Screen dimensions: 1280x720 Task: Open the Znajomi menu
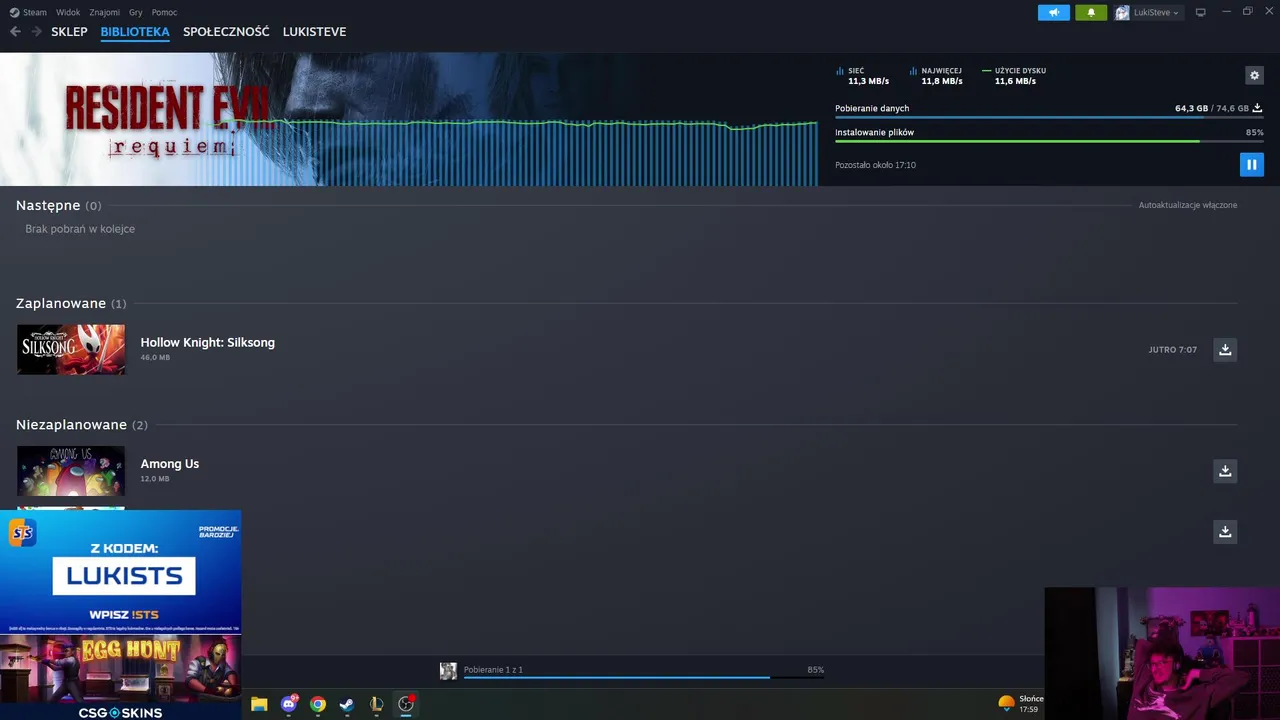pyautogui.click(x=104, y=12)
